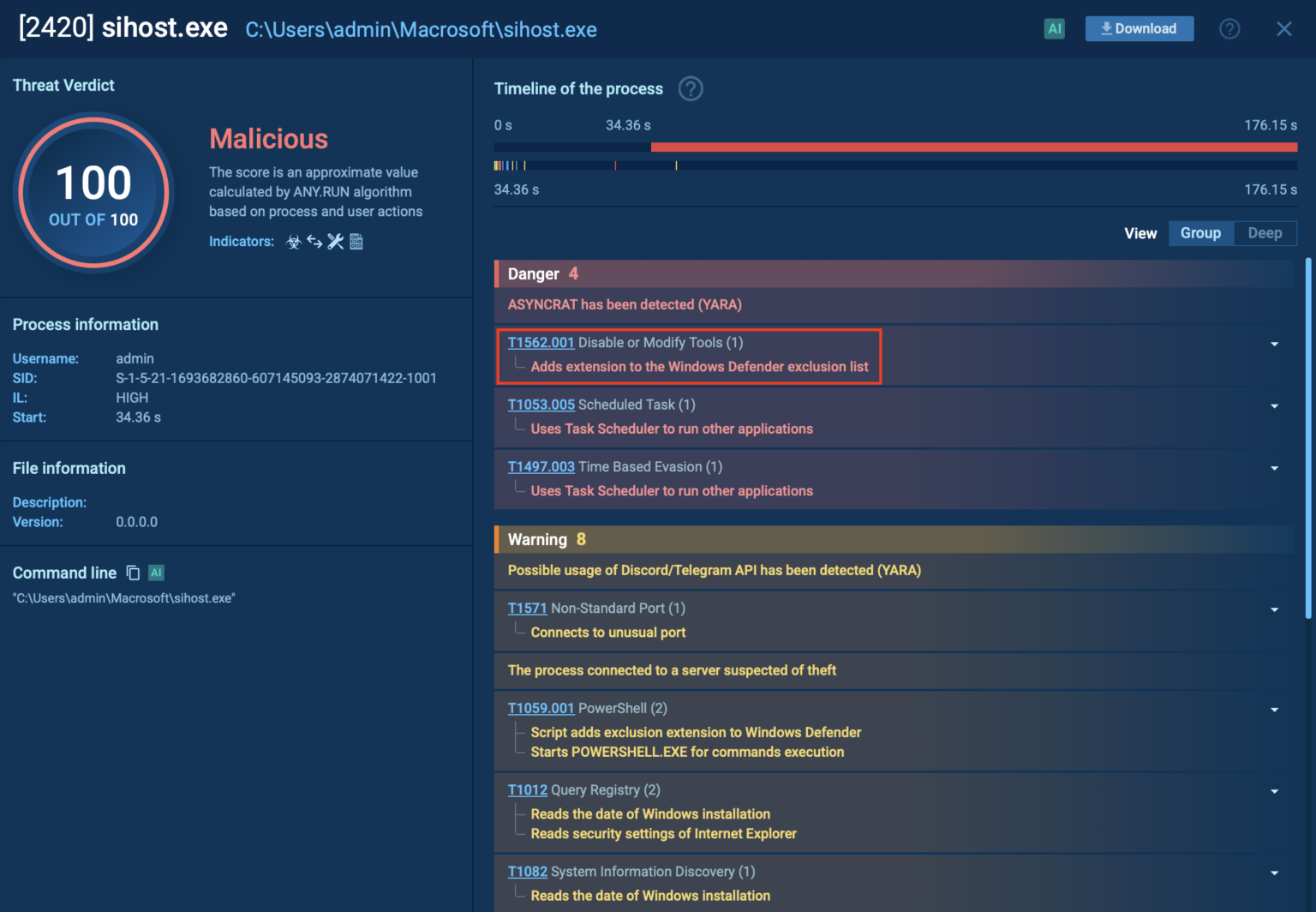Click the network connections arrows indicator icon
This screenshot has height=912, width=1316.
click(314, 242)
